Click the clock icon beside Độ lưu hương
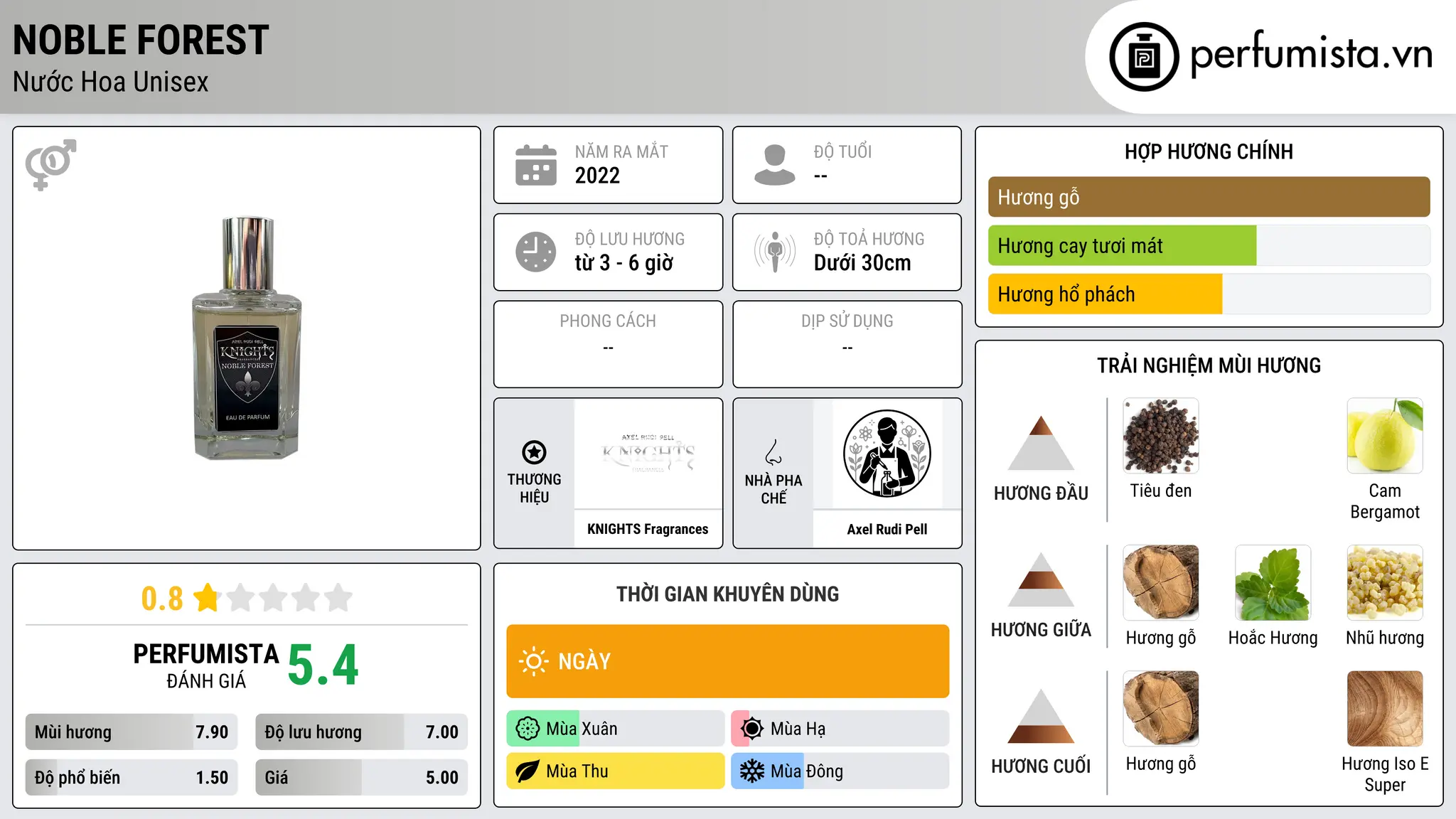Viewport: 1456px width, 819px height. (536, 252)
